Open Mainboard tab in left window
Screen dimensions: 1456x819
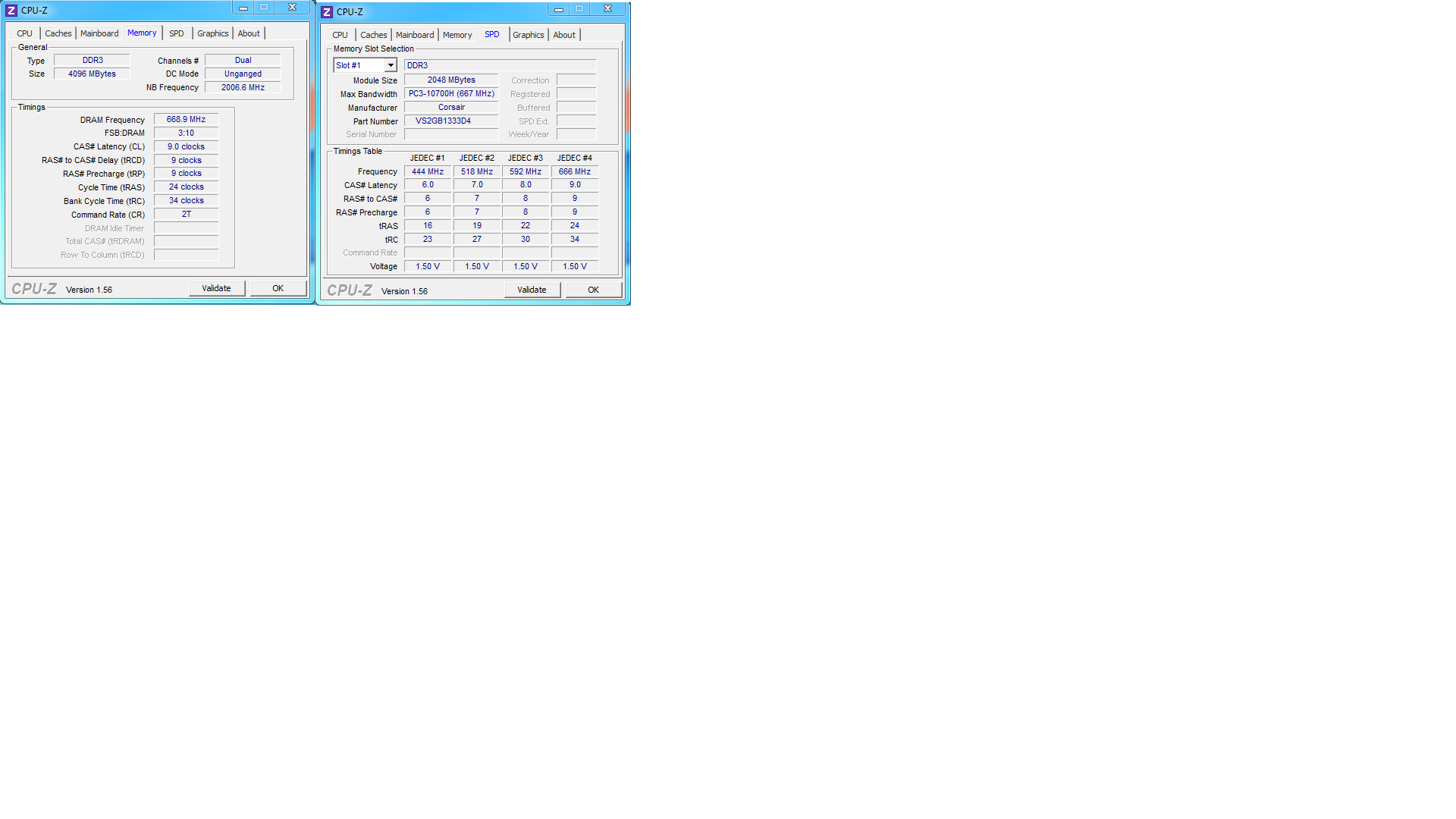pos(99,33)
